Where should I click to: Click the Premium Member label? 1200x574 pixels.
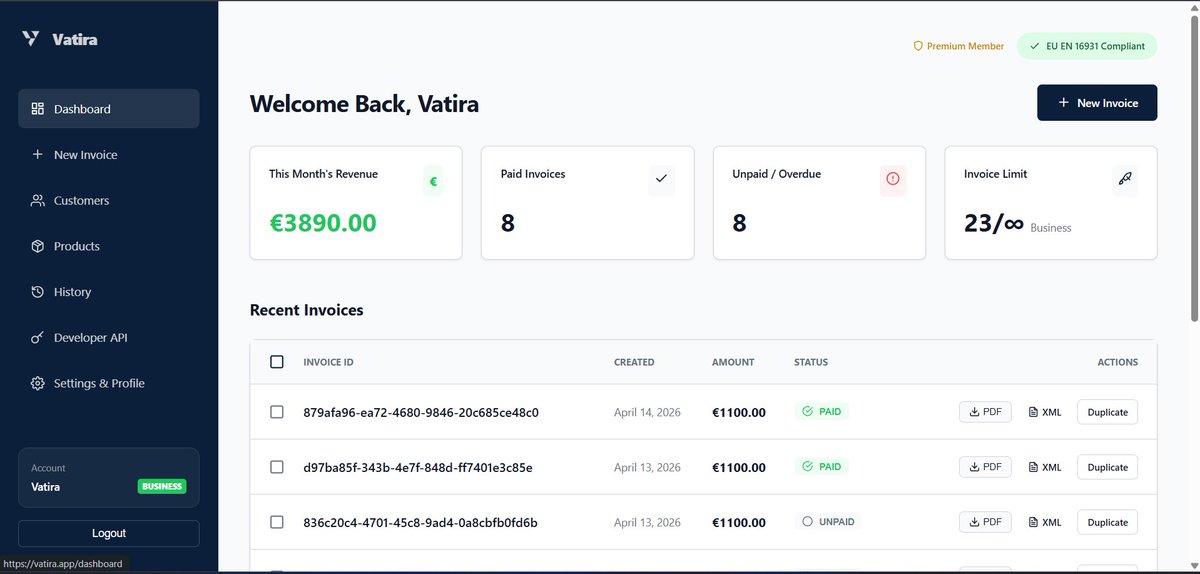click(x=965, y=46)
